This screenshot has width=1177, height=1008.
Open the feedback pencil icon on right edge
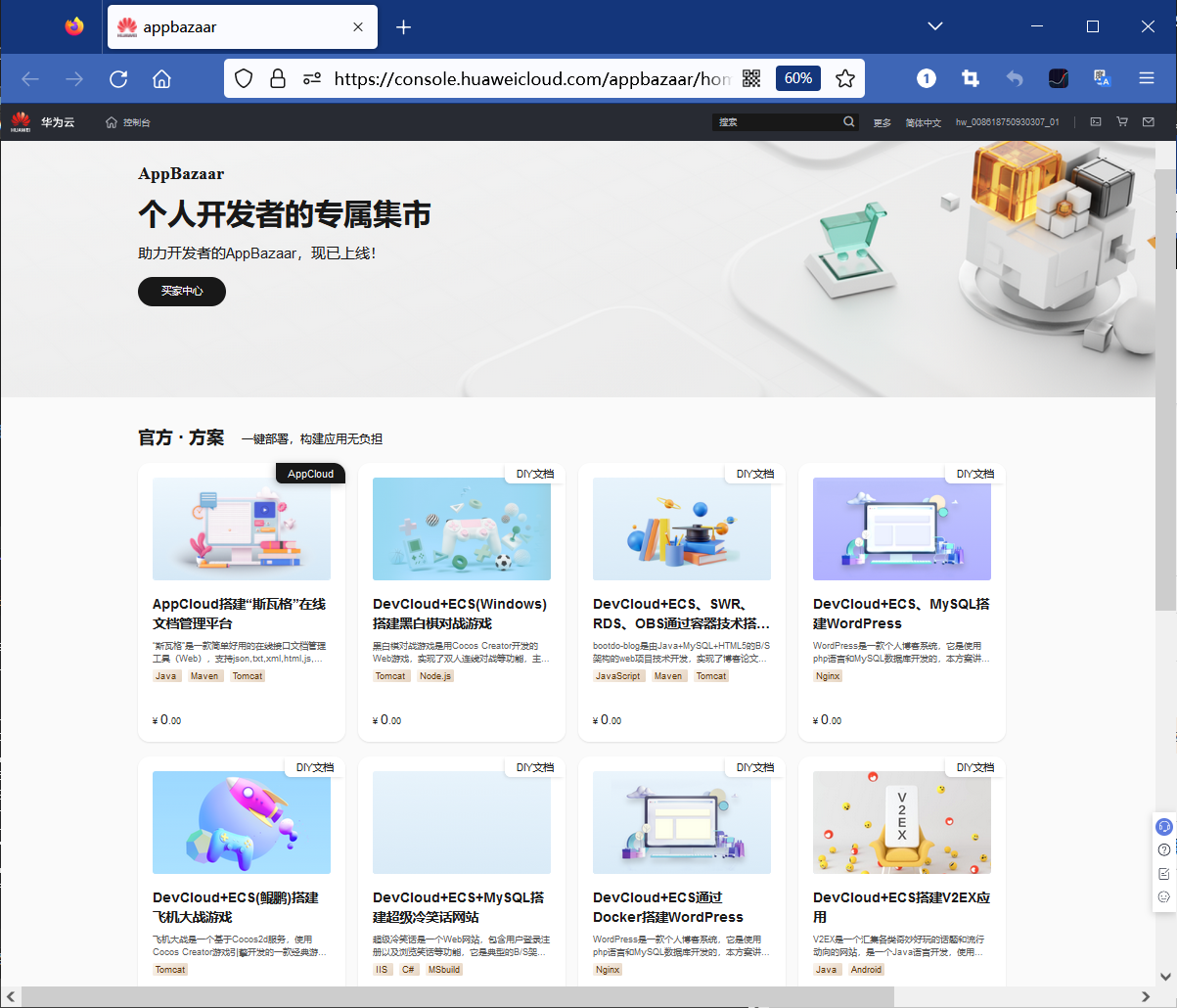[1163, 873]
